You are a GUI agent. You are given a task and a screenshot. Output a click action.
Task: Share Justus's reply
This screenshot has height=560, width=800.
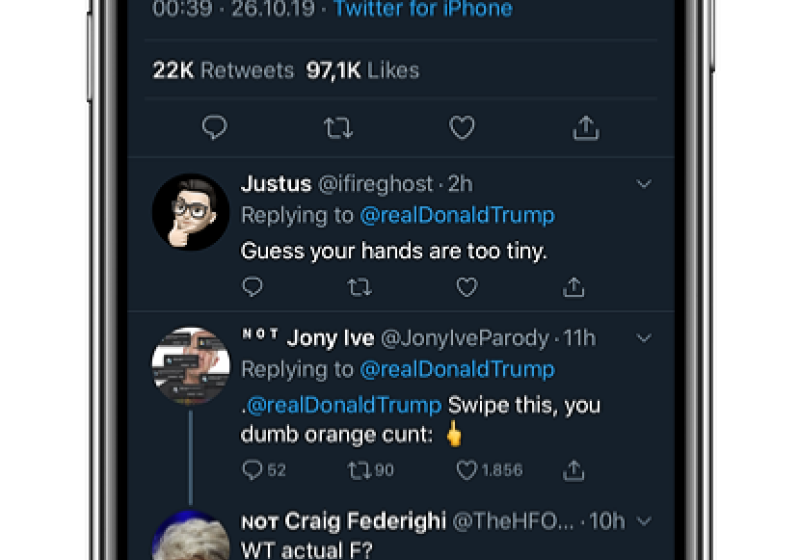(x=574, y=288)
